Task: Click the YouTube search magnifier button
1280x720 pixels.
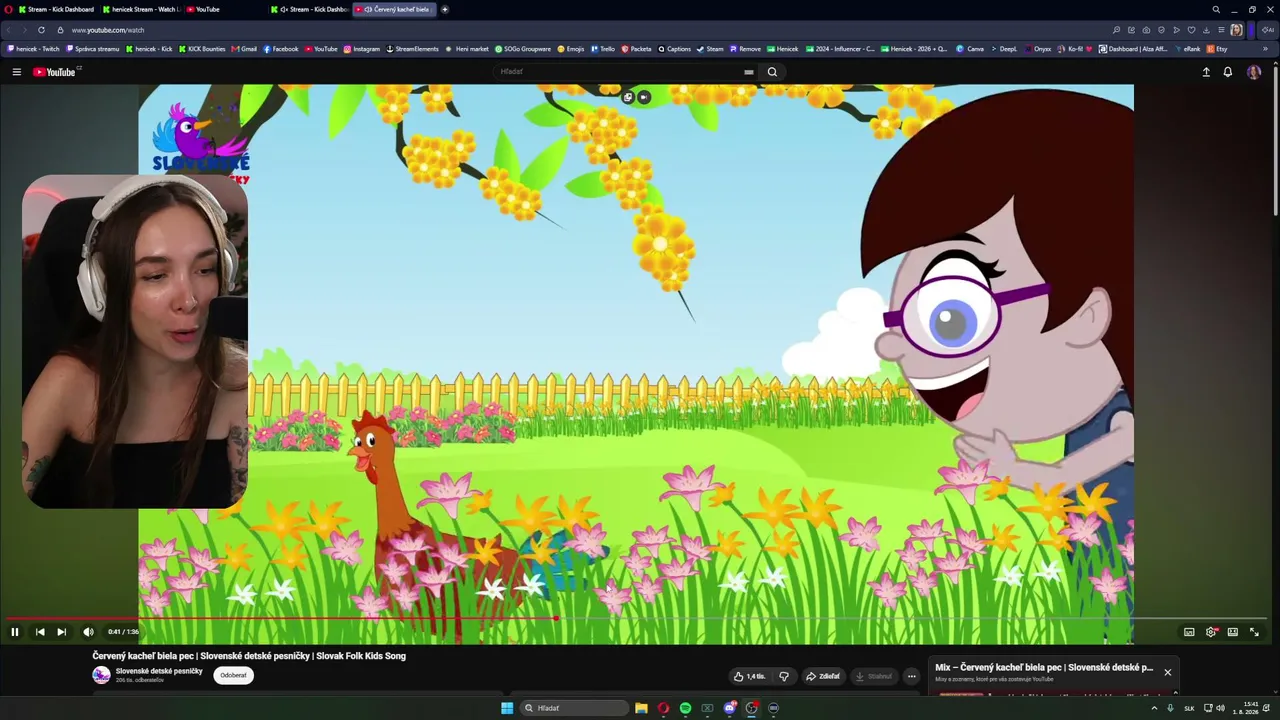Action: (x=772, y=72)
